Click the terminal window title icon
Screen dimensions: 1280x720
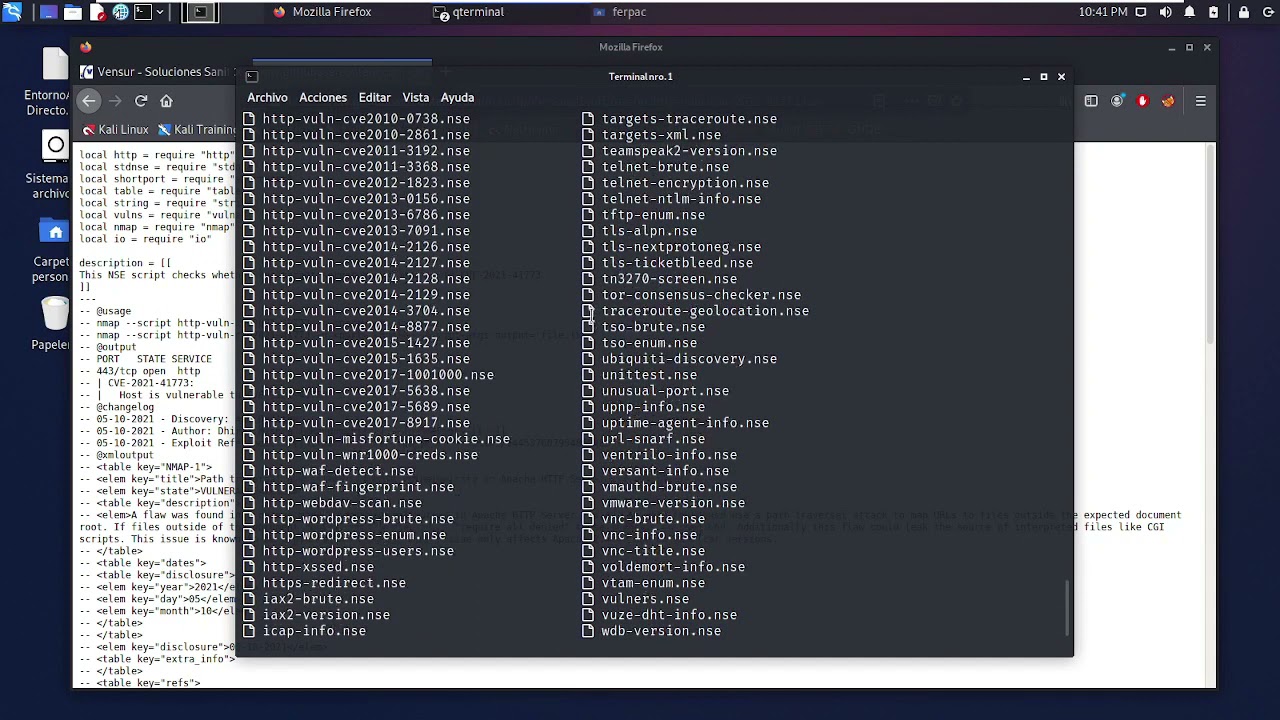click(x=252, y=77)
